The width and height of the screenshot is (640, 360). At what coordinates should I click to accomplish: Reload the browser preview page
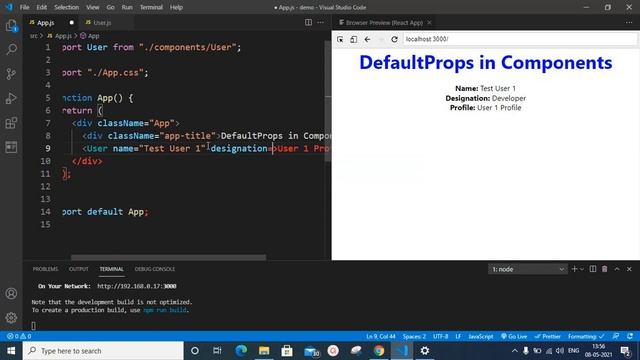(394, 39)
